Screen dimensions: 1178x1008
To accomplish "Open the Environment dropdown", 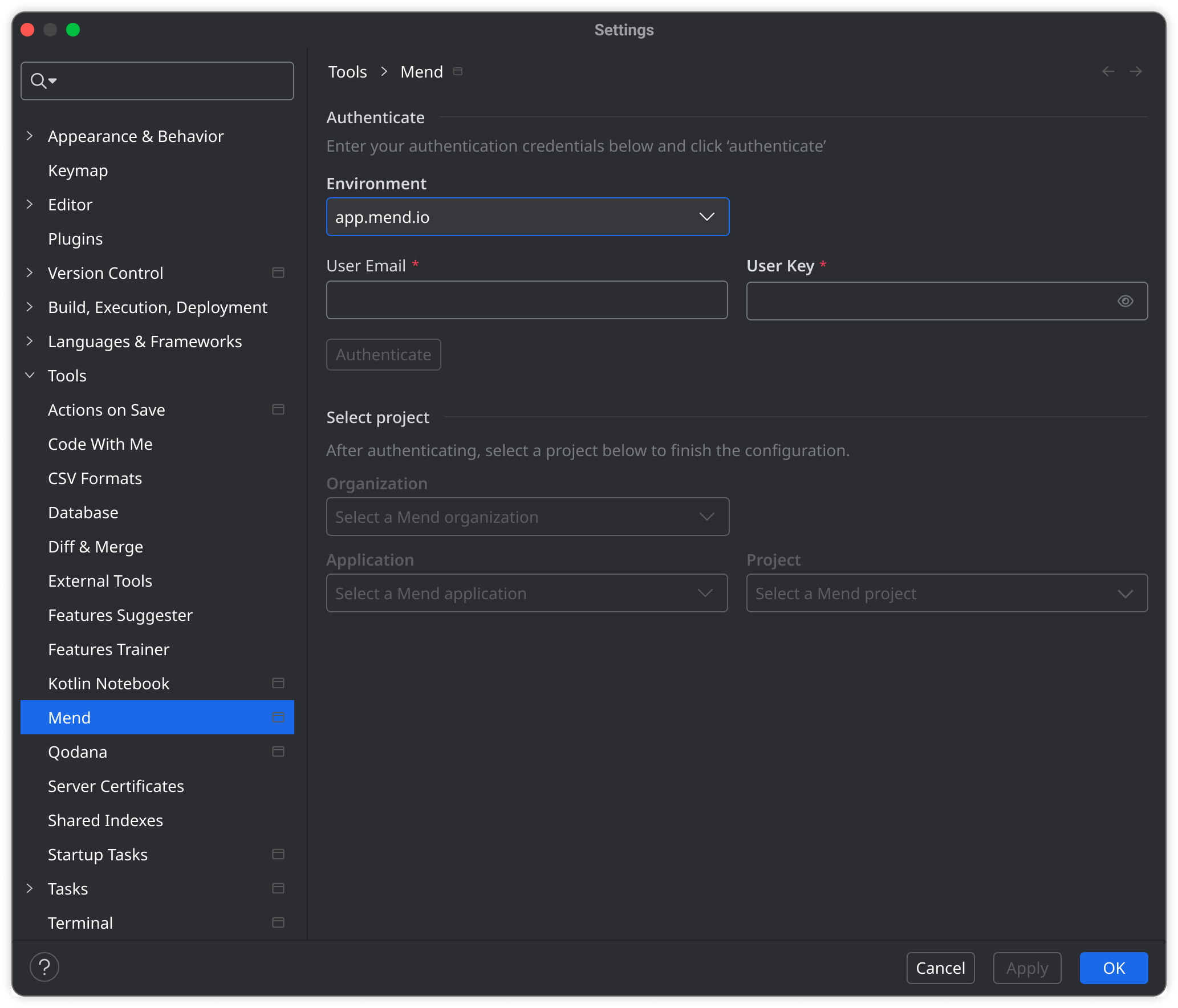I will [527, 217].
